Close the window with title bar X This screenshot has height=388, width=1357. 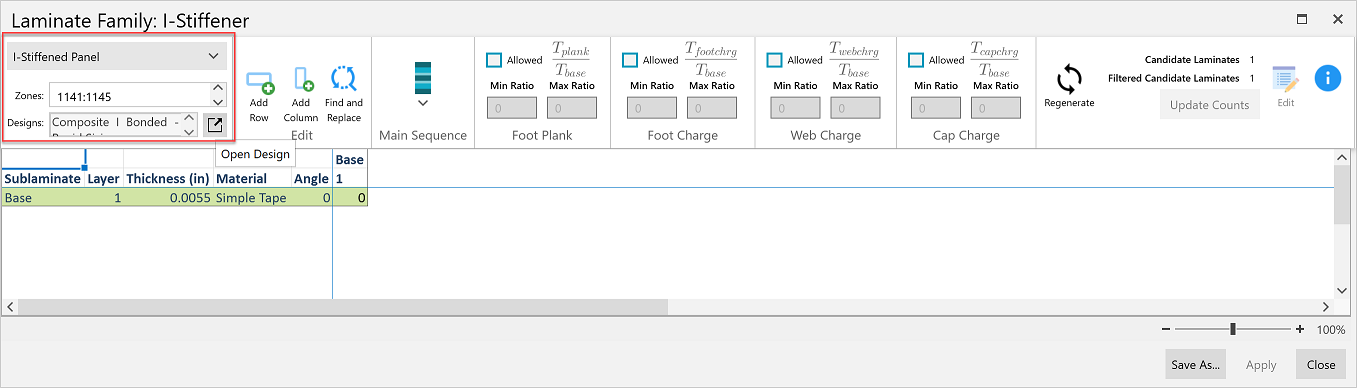click(1337, 19)
